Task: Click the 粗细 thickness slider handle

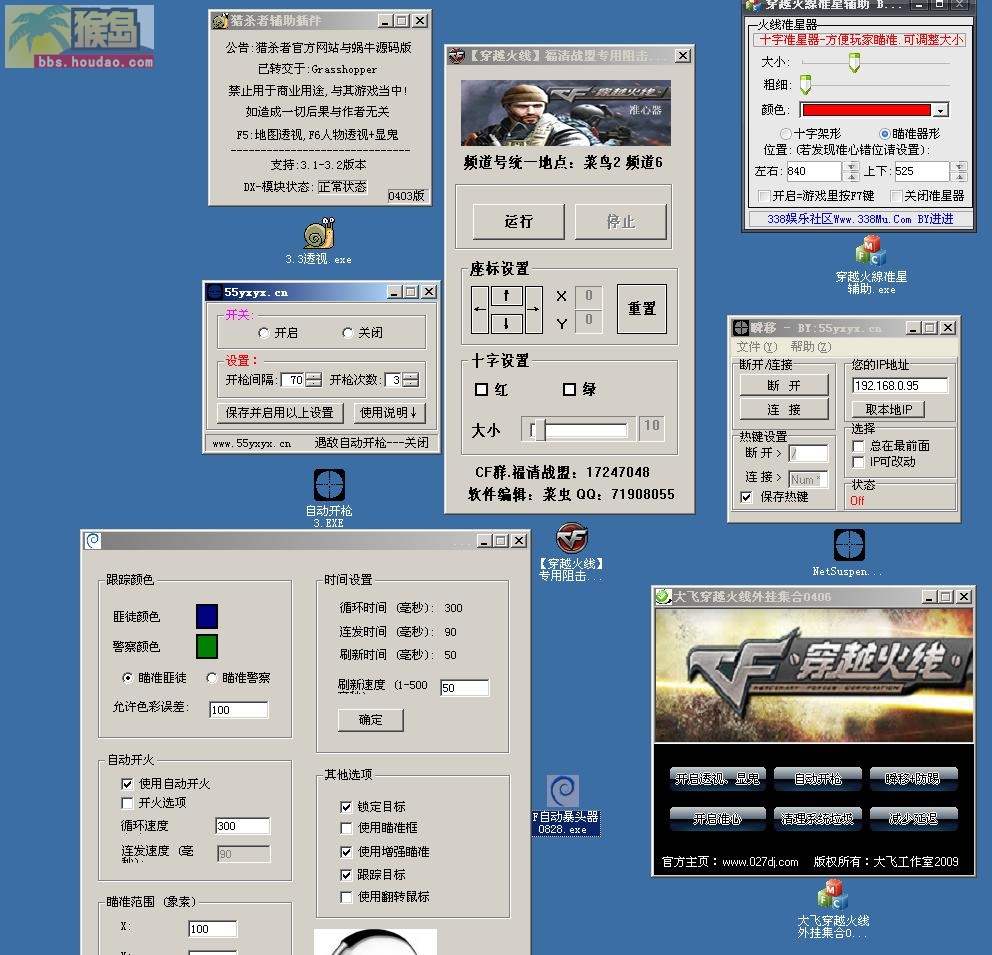Action: coord(805,85)
